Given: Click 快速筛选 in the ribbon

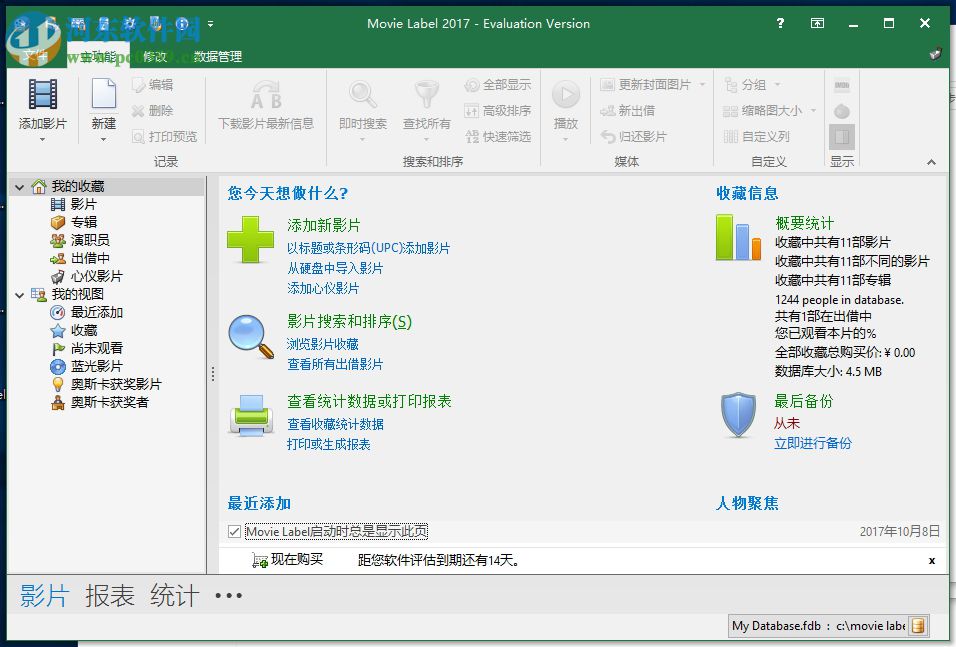Looking at the screenshot, I should pos(498,137).
